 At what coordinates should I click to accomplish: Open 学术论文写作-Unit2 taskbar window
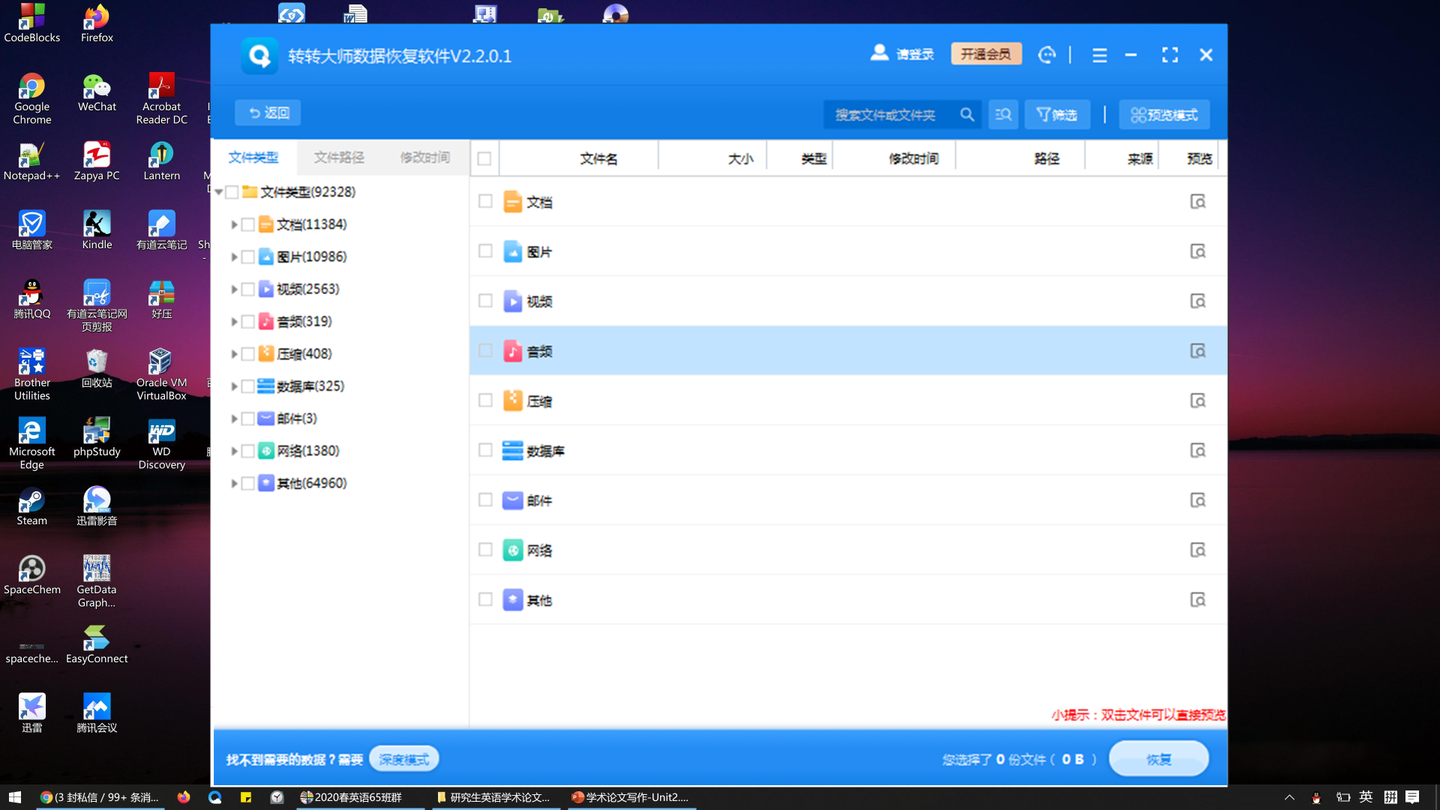[630, 797]
